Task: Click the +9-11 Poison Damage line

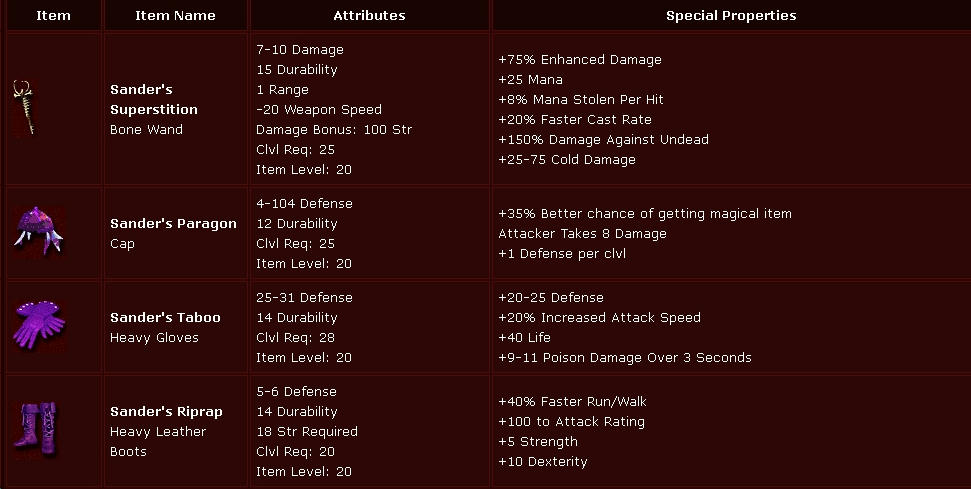Action: [x=625, y=357]
